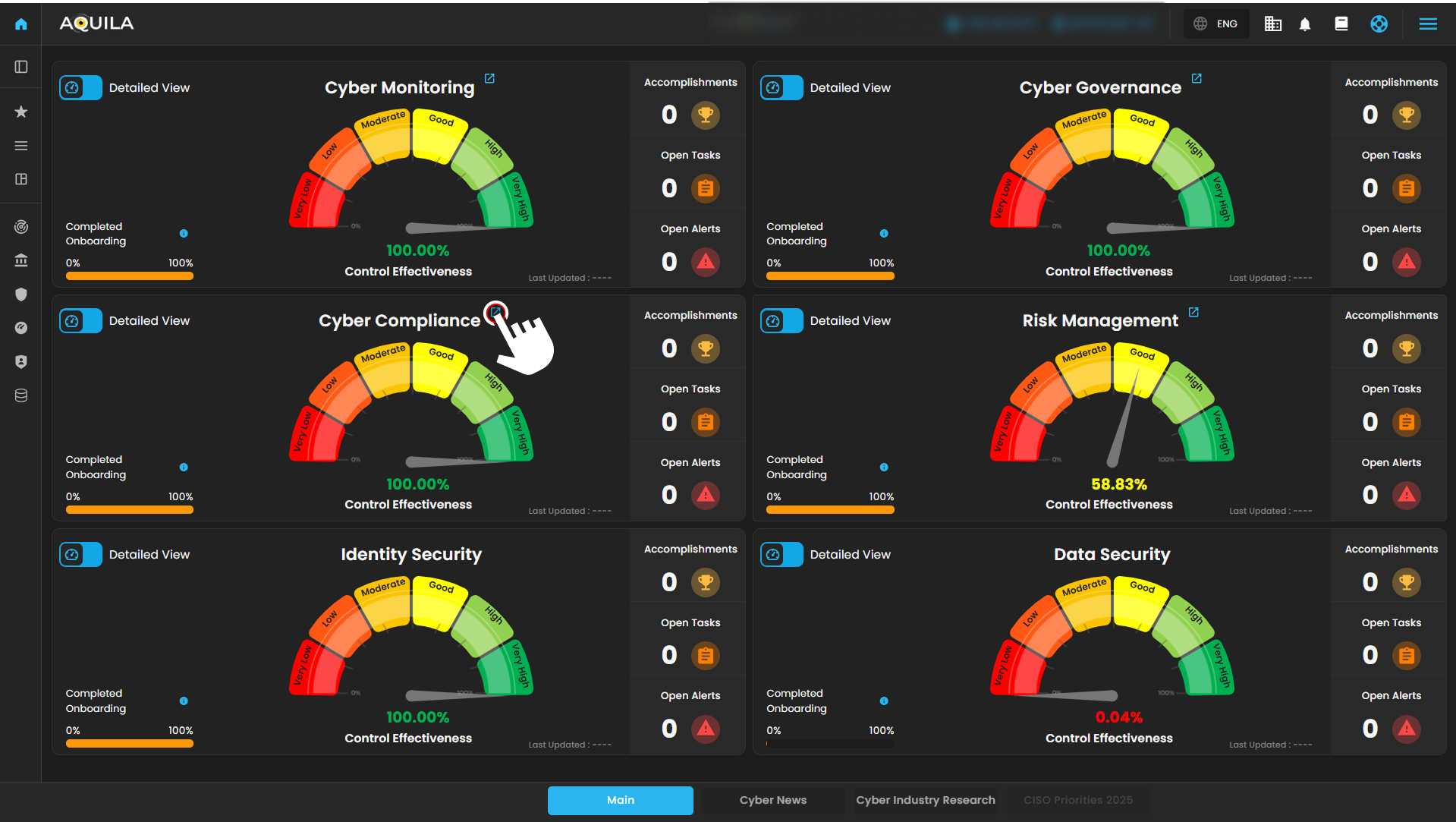Click the favorites star icon in sidebar
Screen dimensions: 1456x822
coord(21,112)
